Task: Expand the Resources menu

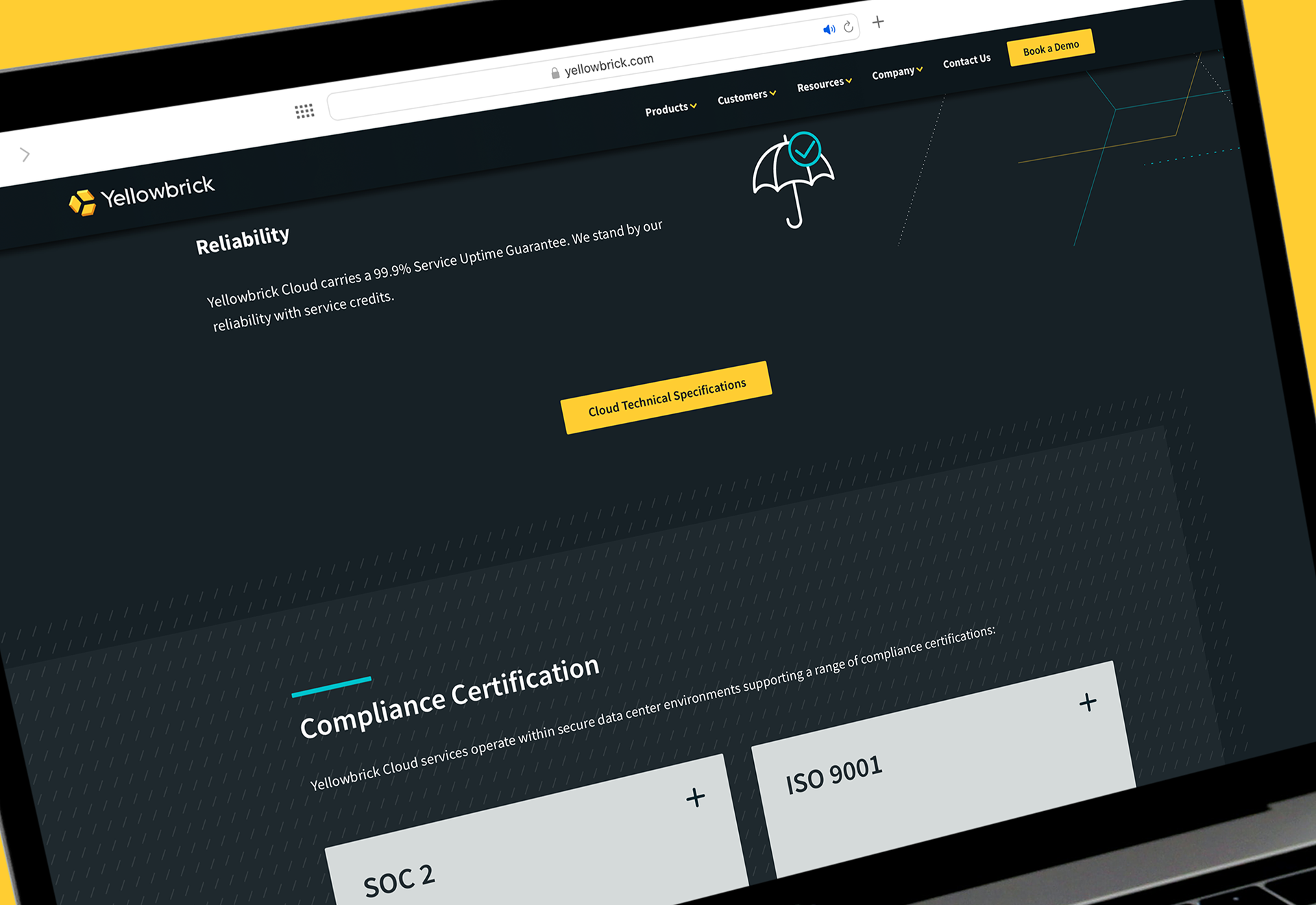Action: tap(824, 84)
